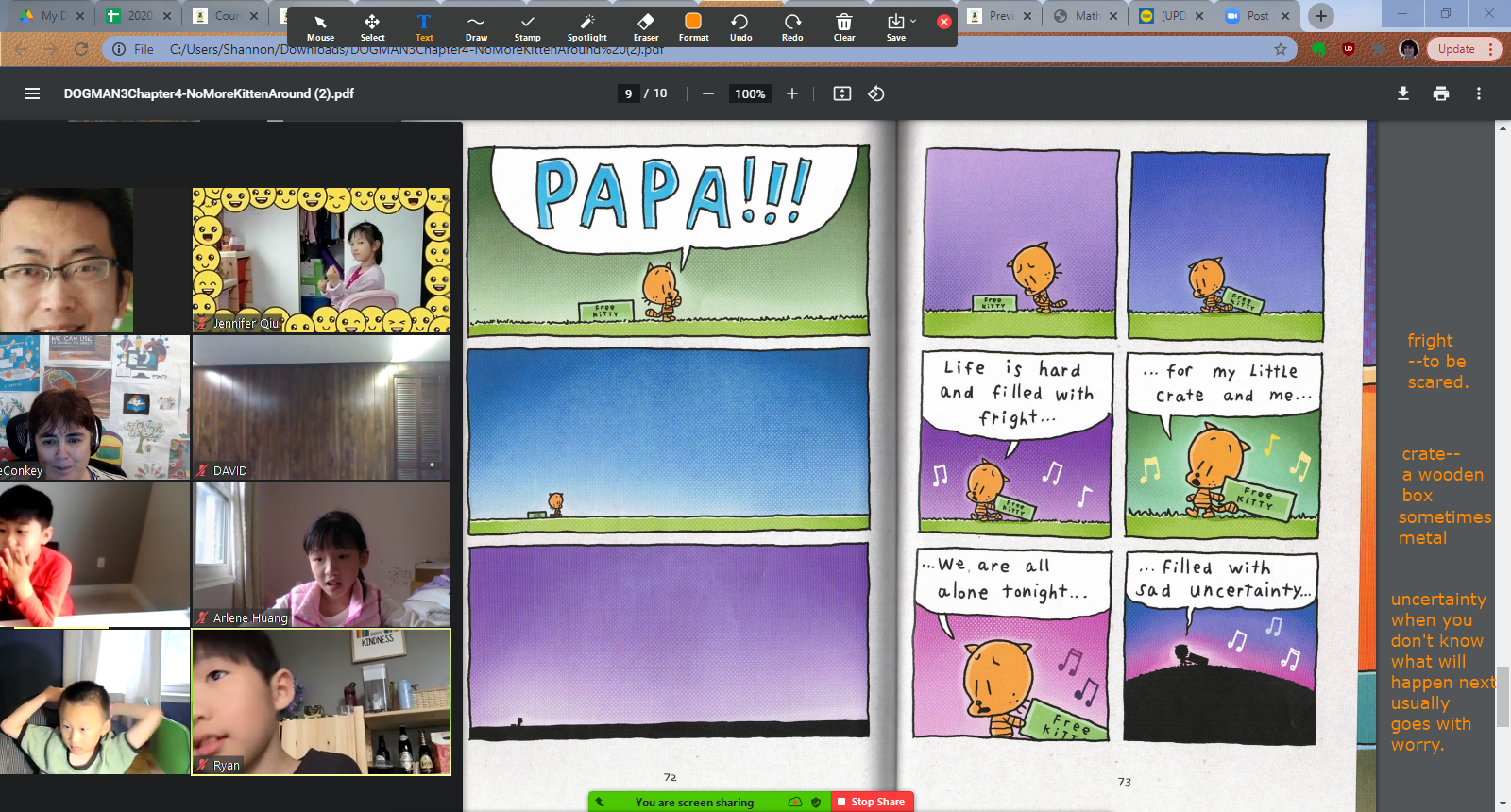Image resolution: width=1511 pixels, height=812 pixels.
Task: Switch to the '2020' spreadsheet tab
Action: [140, 16]
